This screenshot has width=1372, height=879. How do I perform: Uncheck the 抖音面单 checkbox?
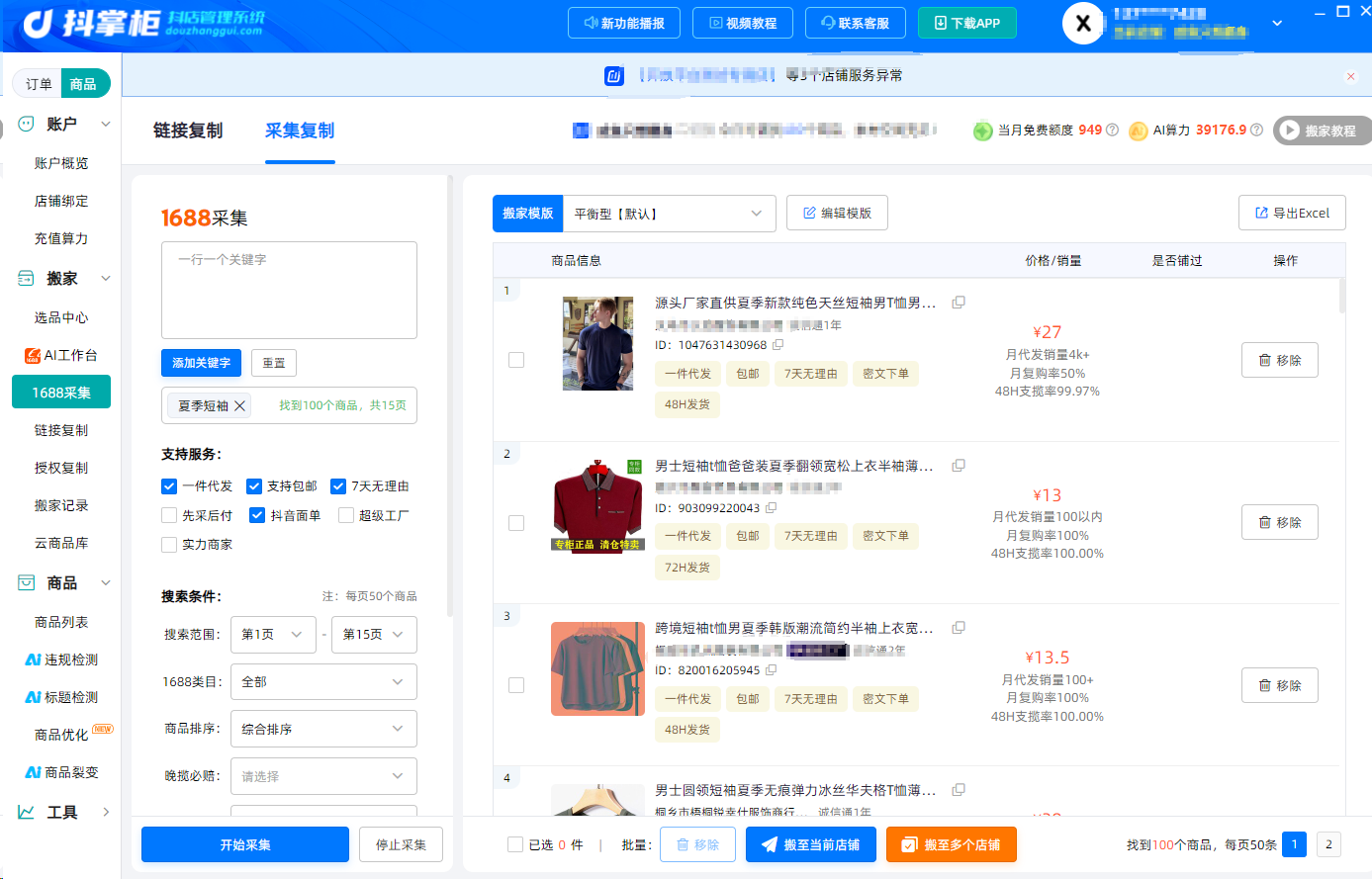pyautogui.click(x=257, y=515)
